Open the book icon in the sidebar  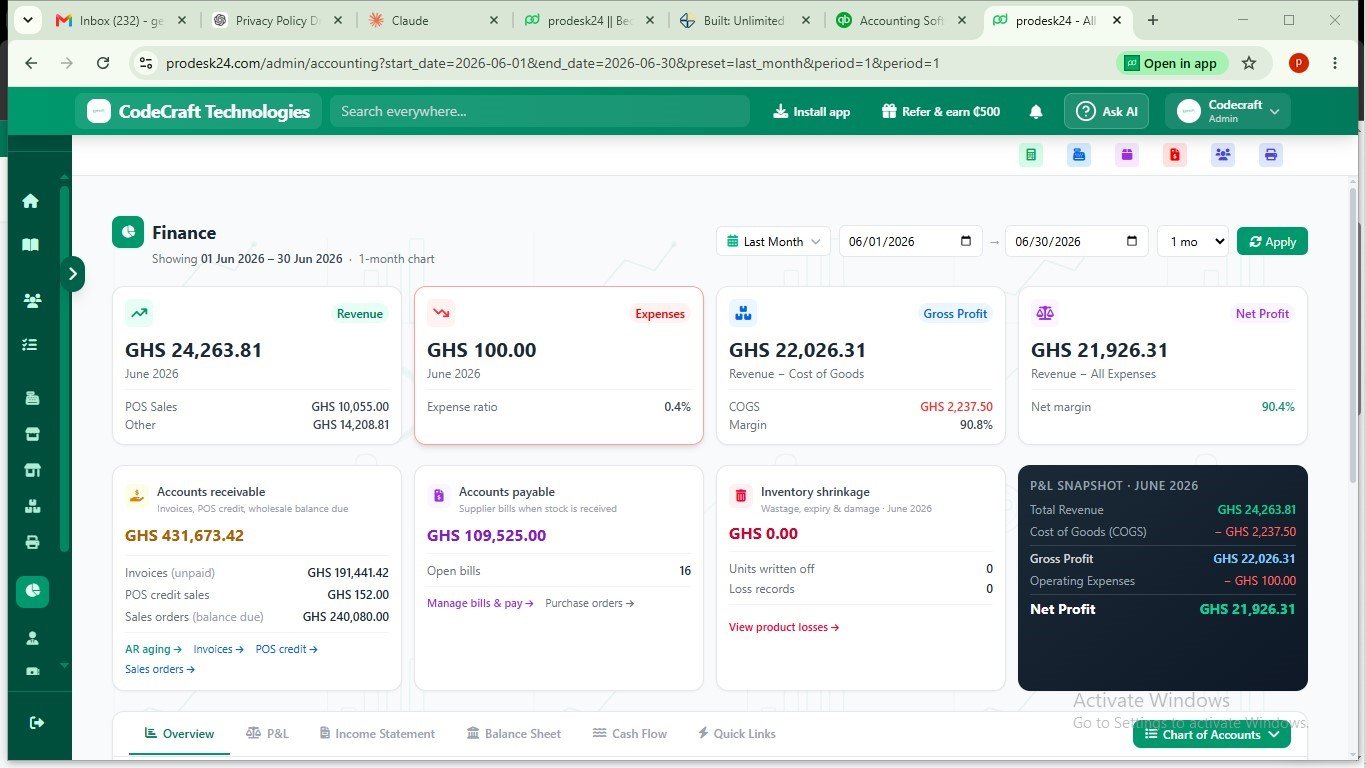point(31,245)
